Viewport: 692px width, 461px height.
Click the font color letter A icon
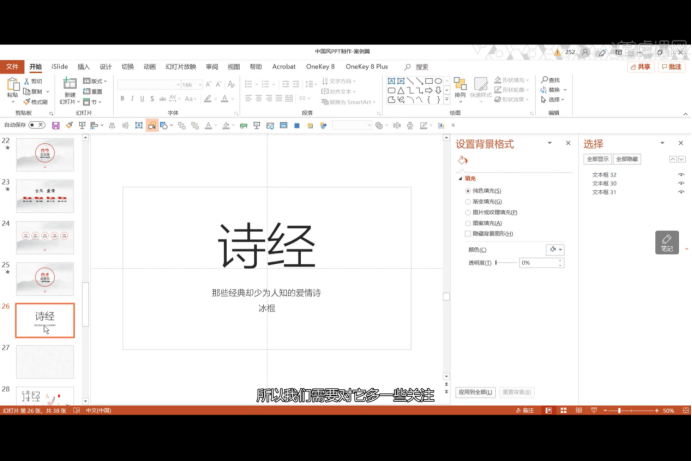(x=225, y=98)
